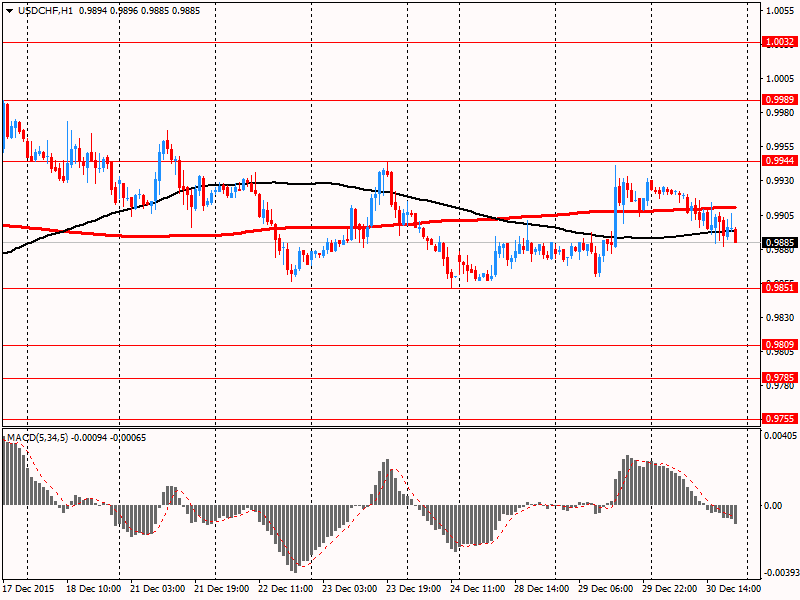The width and height of the screenshot is (800, 600).
Task: Click the 0.9885 current price tag
Action: click(x=779, y=242)
